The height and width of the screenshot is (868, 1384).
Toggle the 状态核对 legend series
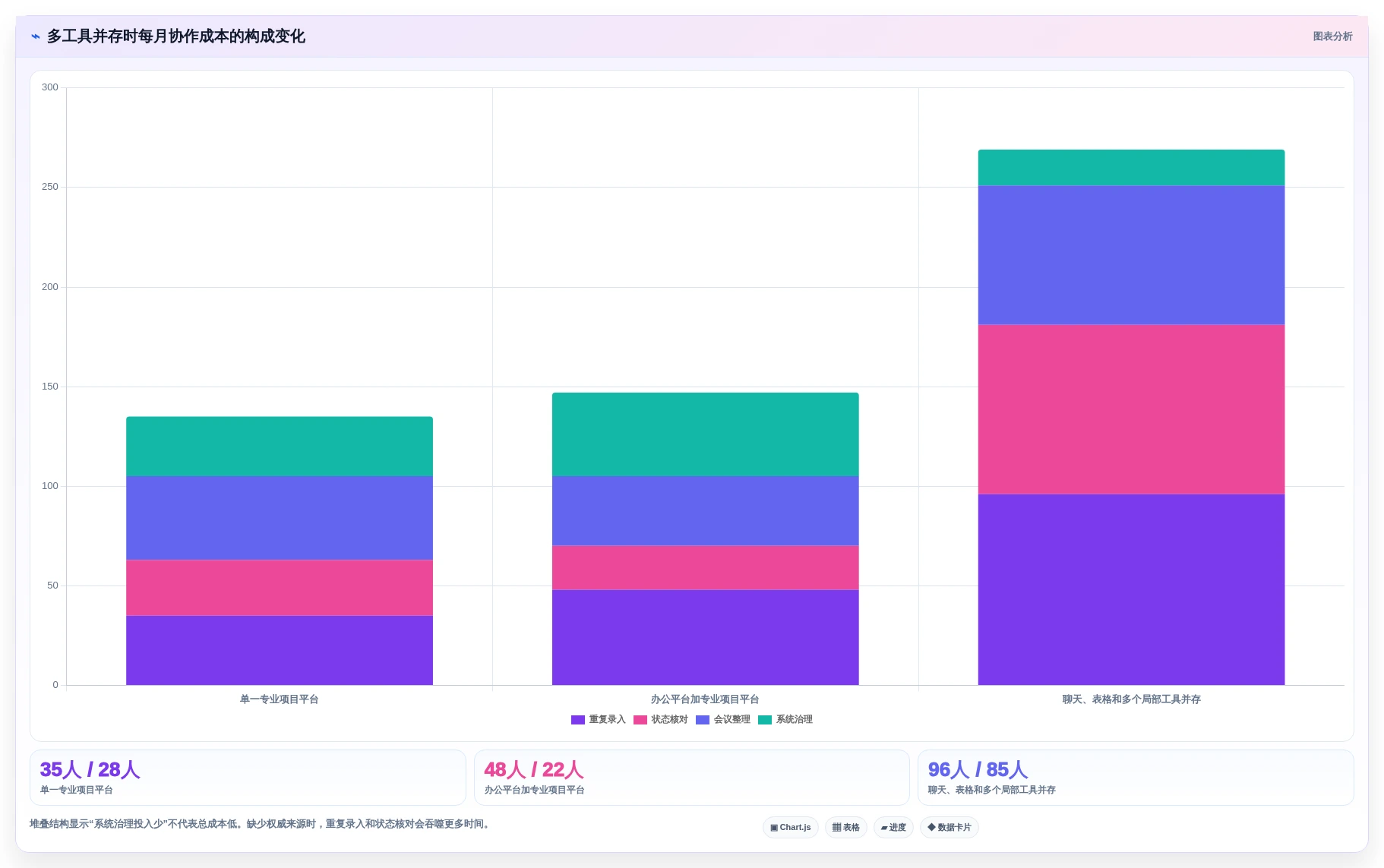(x=661, y=720)
